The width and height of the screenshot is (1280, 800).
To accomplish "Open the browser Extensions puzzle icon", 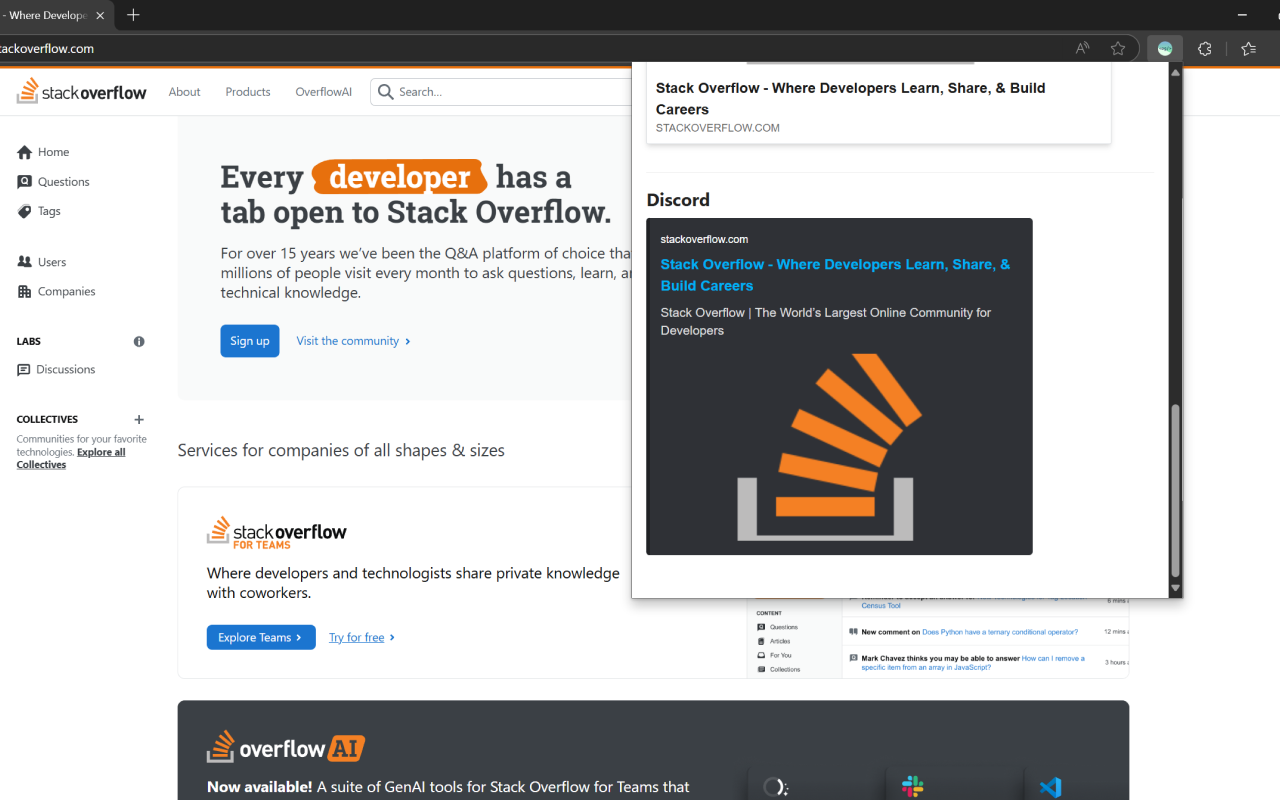I will click(x=1205, y=48).
